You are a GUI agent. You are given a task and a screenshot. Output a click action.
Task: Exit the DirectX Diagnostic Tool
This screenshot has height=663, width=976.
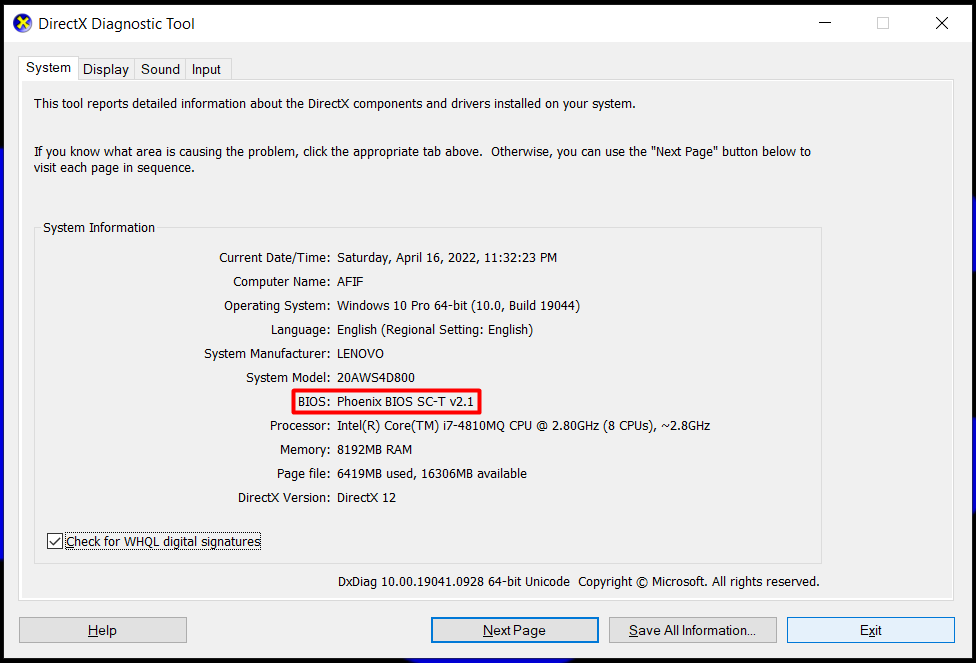click(x=870, y=630)
